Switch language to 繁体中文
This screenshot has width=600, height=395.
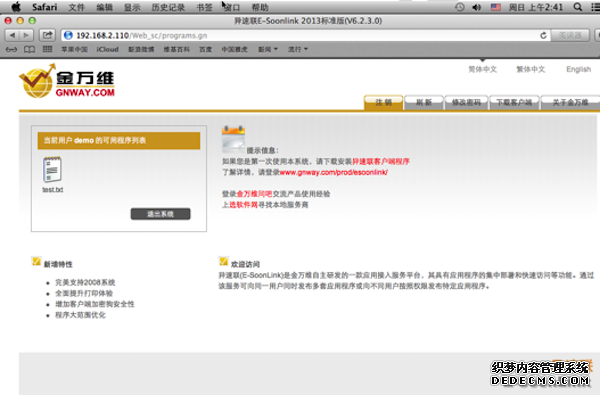click(531, 69)
